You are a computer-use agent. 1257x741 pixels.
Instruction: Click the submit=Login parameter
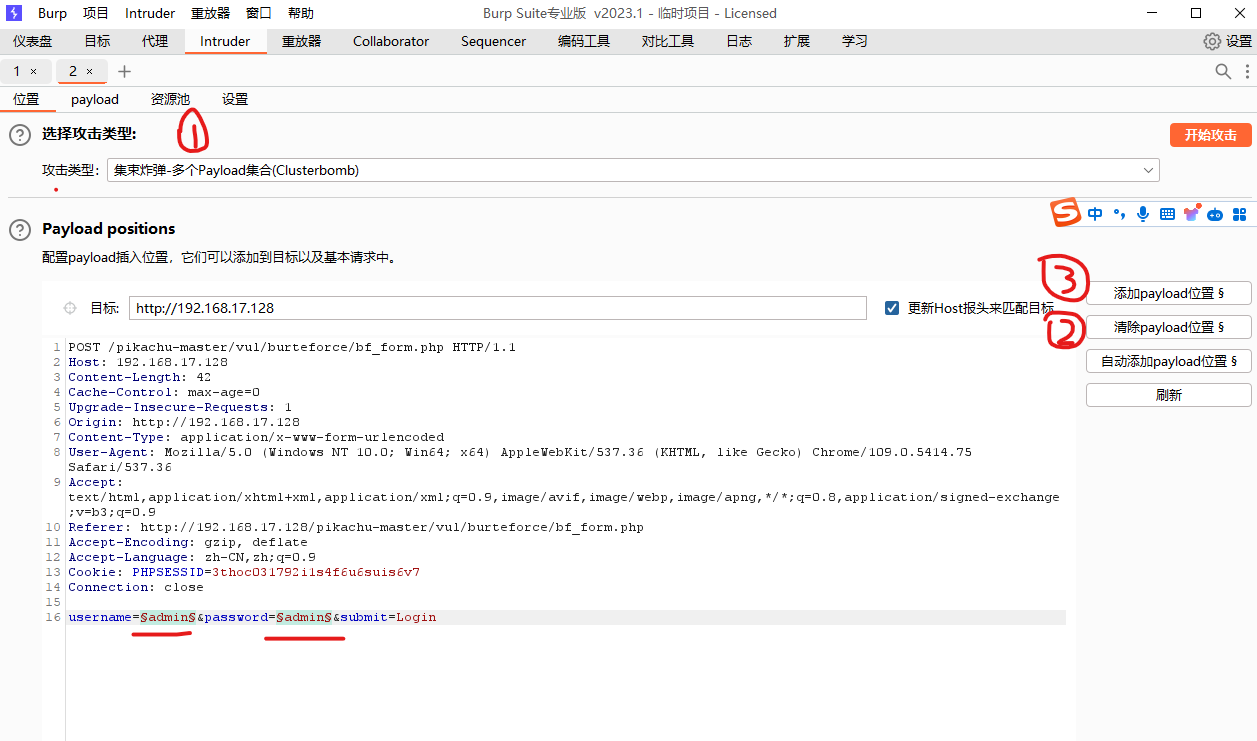388,617
